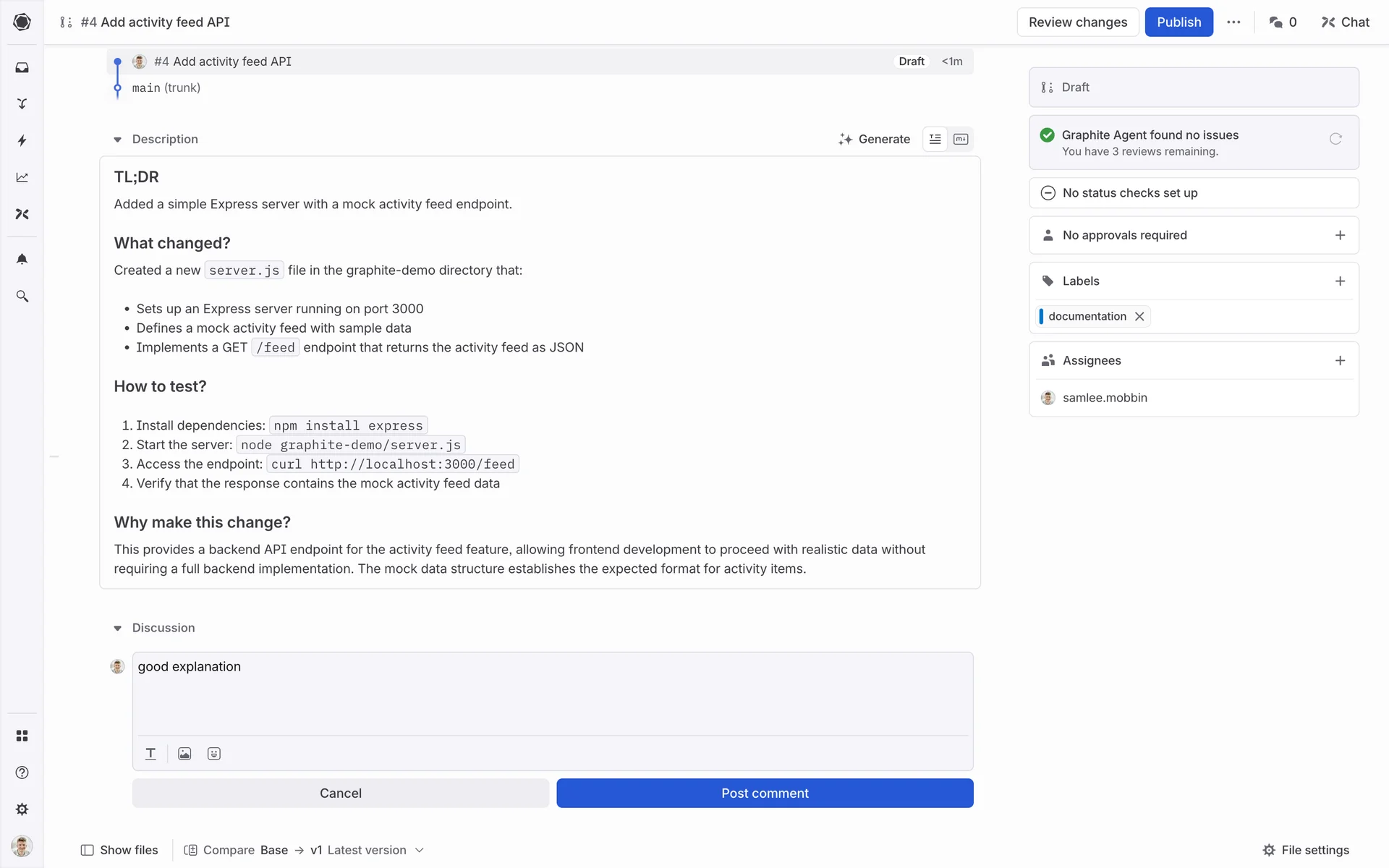Click the Publish button
This screenshot has width=1389, height=868.
[1178, 22]
